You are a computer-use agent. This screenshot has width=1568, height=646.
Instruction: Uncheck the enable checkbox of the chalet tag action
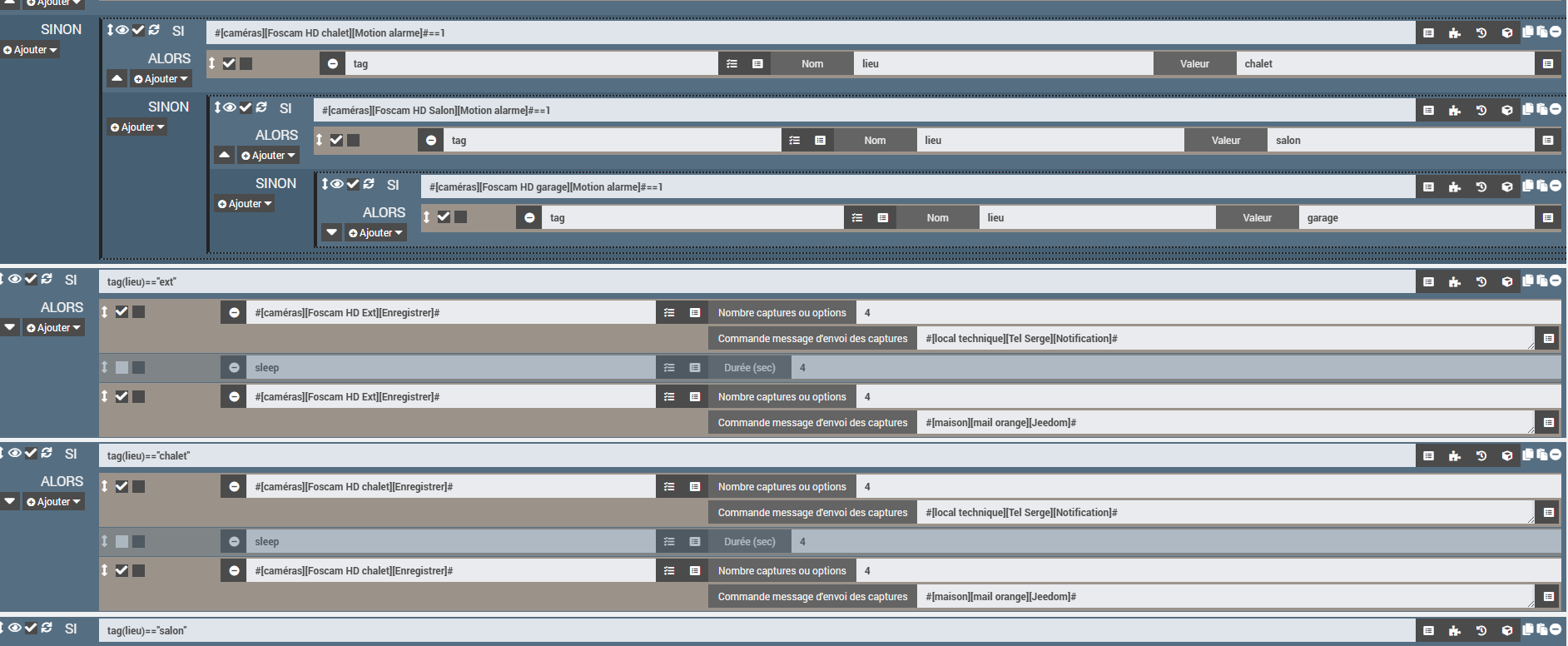point(229,63)
